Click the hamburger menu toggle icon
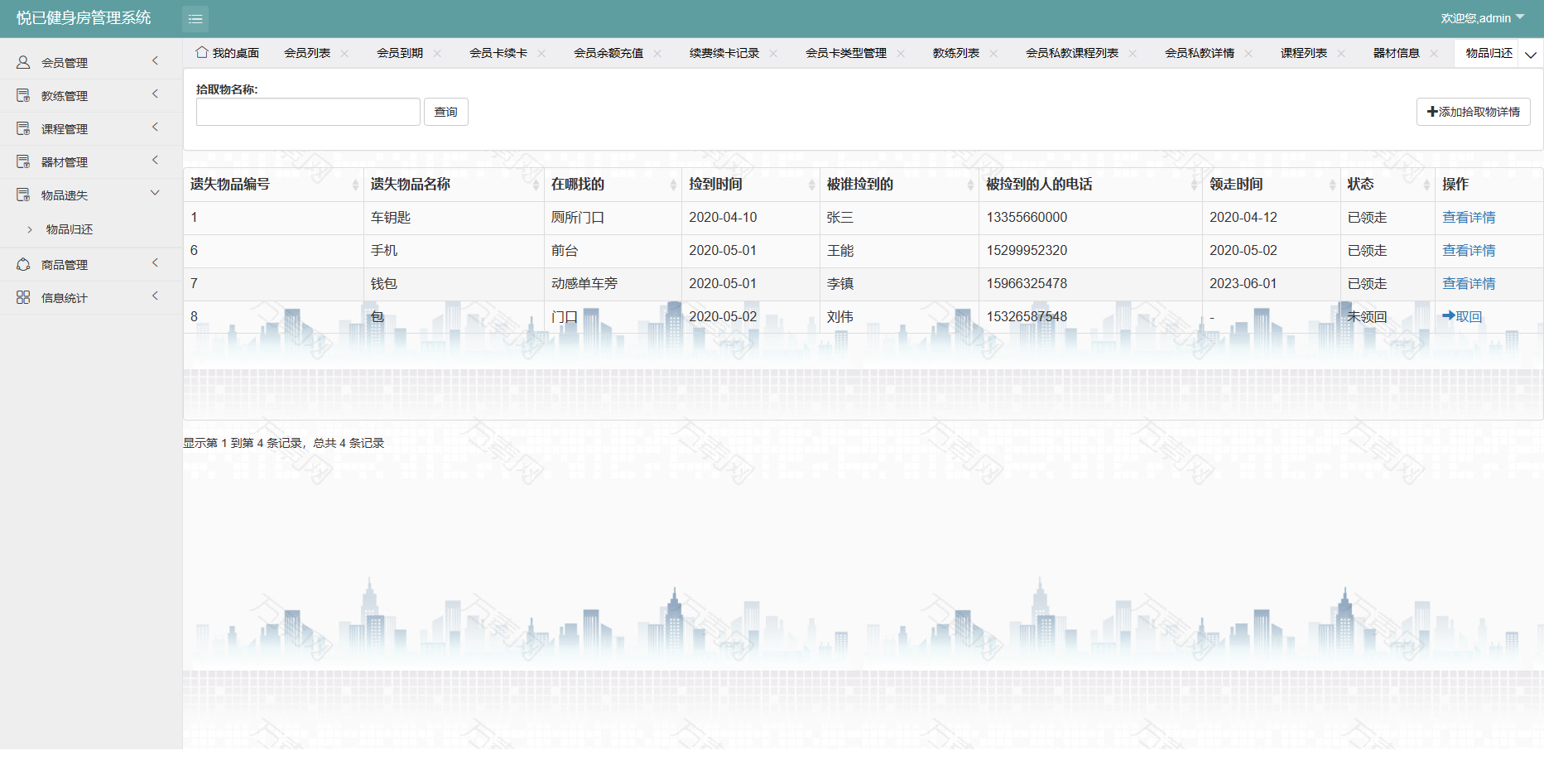The image size is (1544, 784). pyautogui.click(x=195, y=18)
